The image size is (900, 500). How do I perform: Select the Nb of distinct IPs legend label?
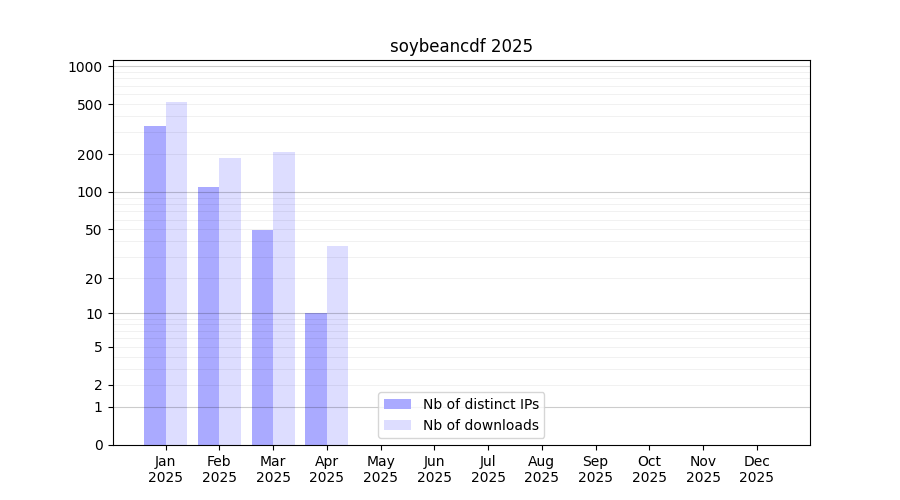(480, 404)
